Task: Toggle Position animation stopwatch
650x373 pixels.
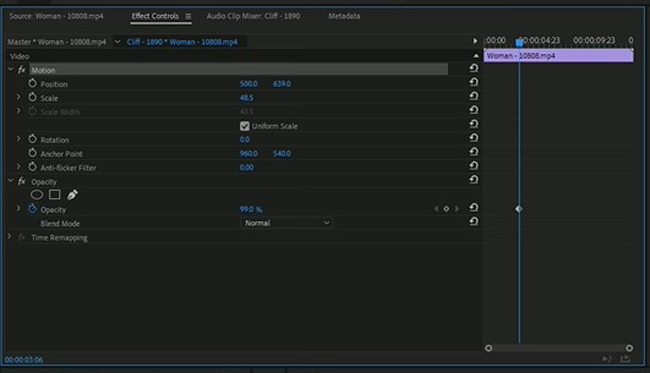Action: [x=32, y=83]
